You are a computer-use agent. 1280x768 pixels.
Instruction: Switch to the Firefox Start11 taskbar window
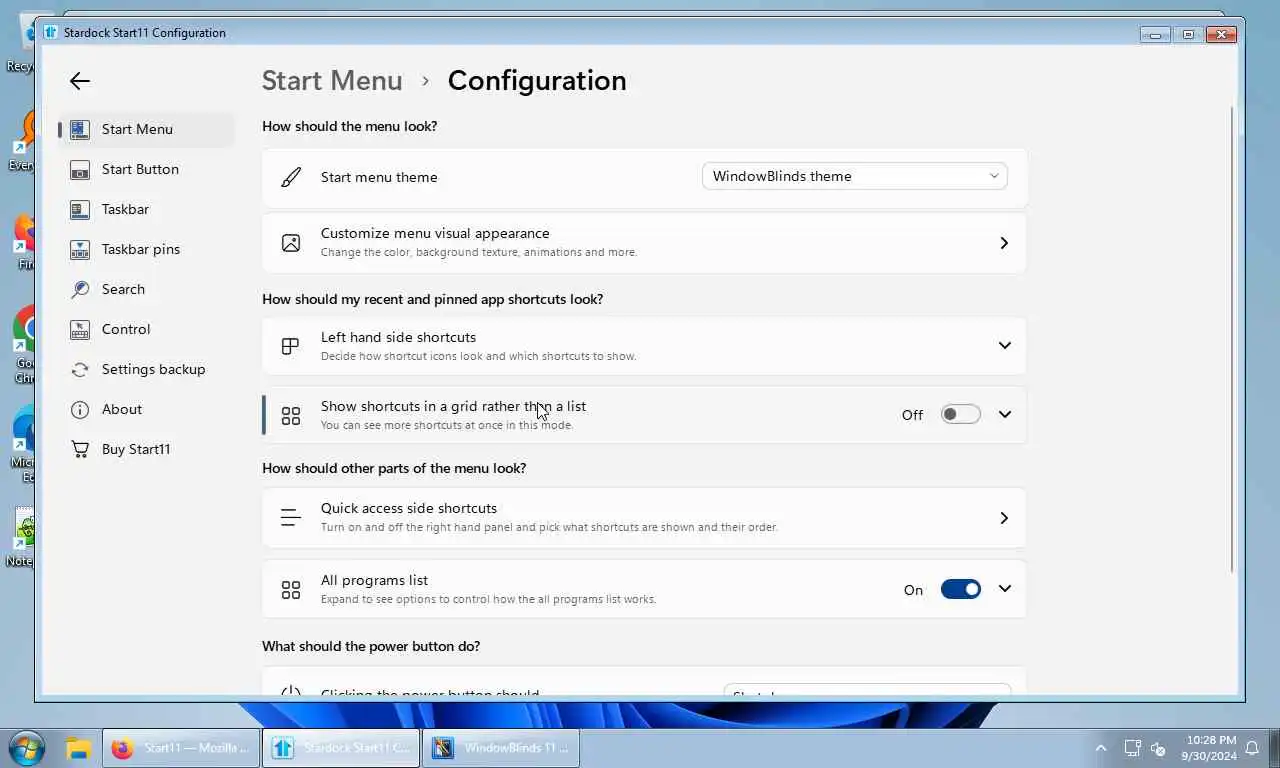pos(180,748)
